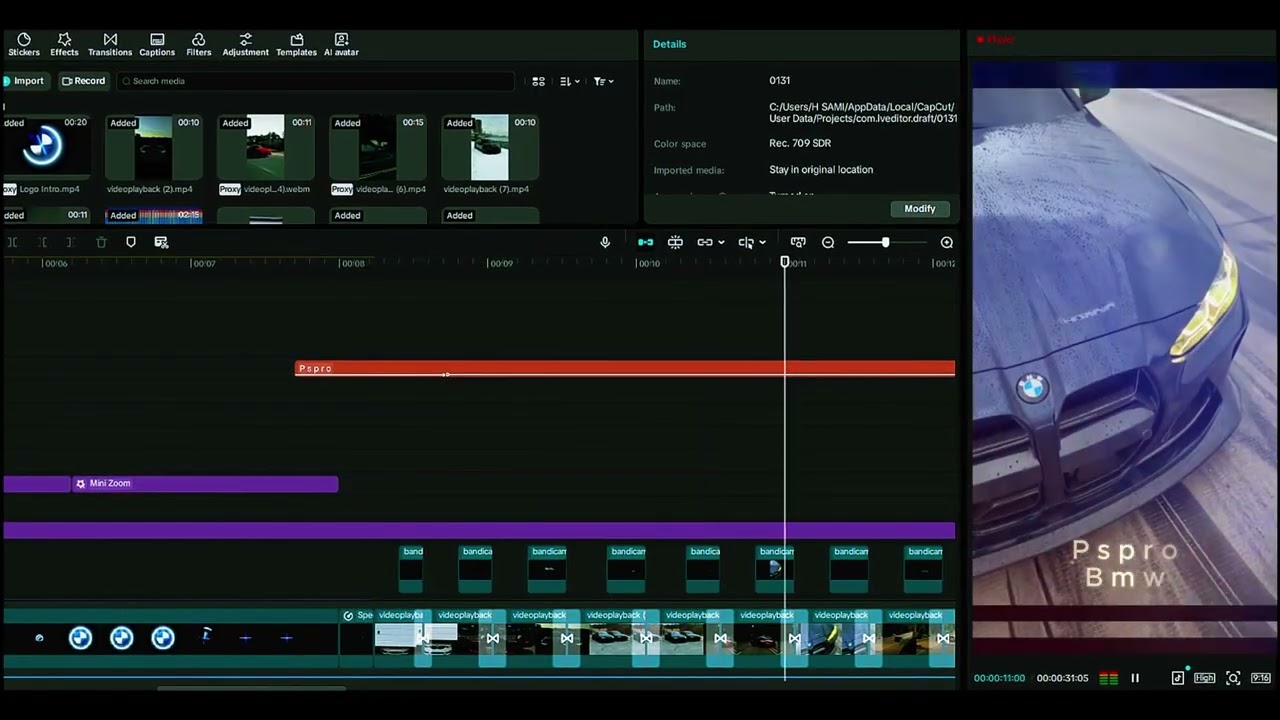Click the Modify button in Details

[919, 209]
